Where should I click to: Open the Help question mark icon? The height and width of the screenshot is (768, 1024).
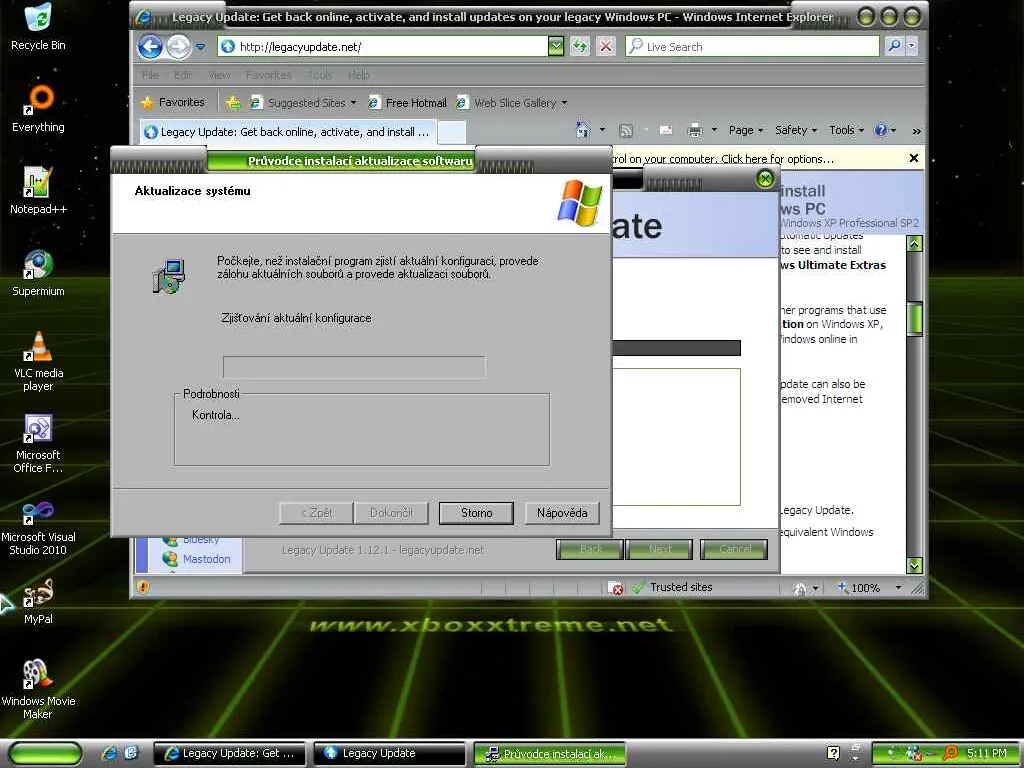point(880,130)
